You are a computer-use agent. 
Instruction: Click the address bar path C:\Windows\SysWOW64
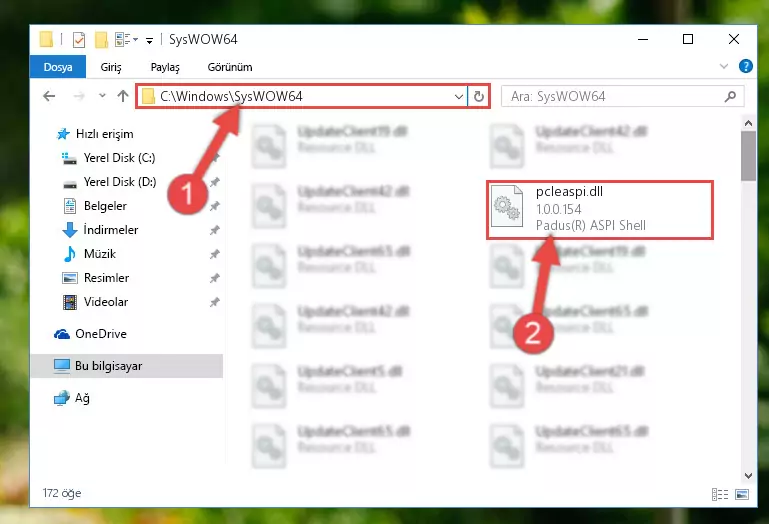tap(231, 96)
